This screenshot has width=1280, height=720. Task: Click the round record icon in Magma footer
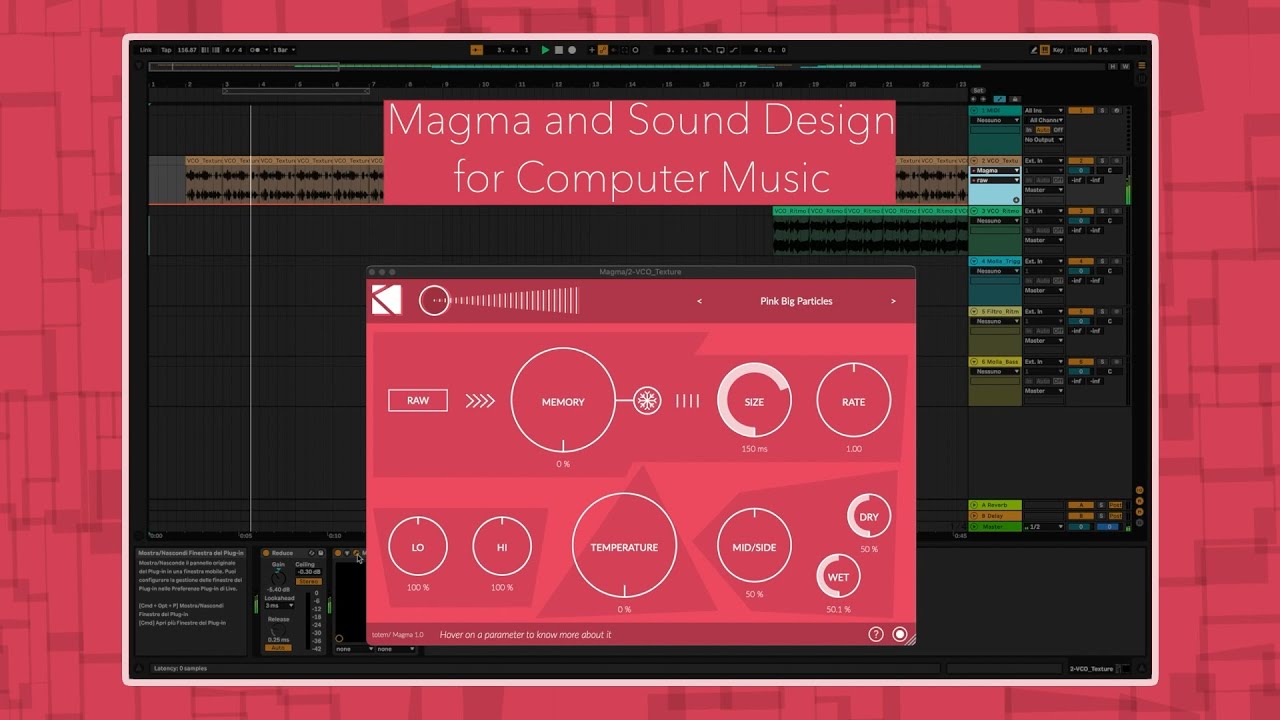click(900, 634)
